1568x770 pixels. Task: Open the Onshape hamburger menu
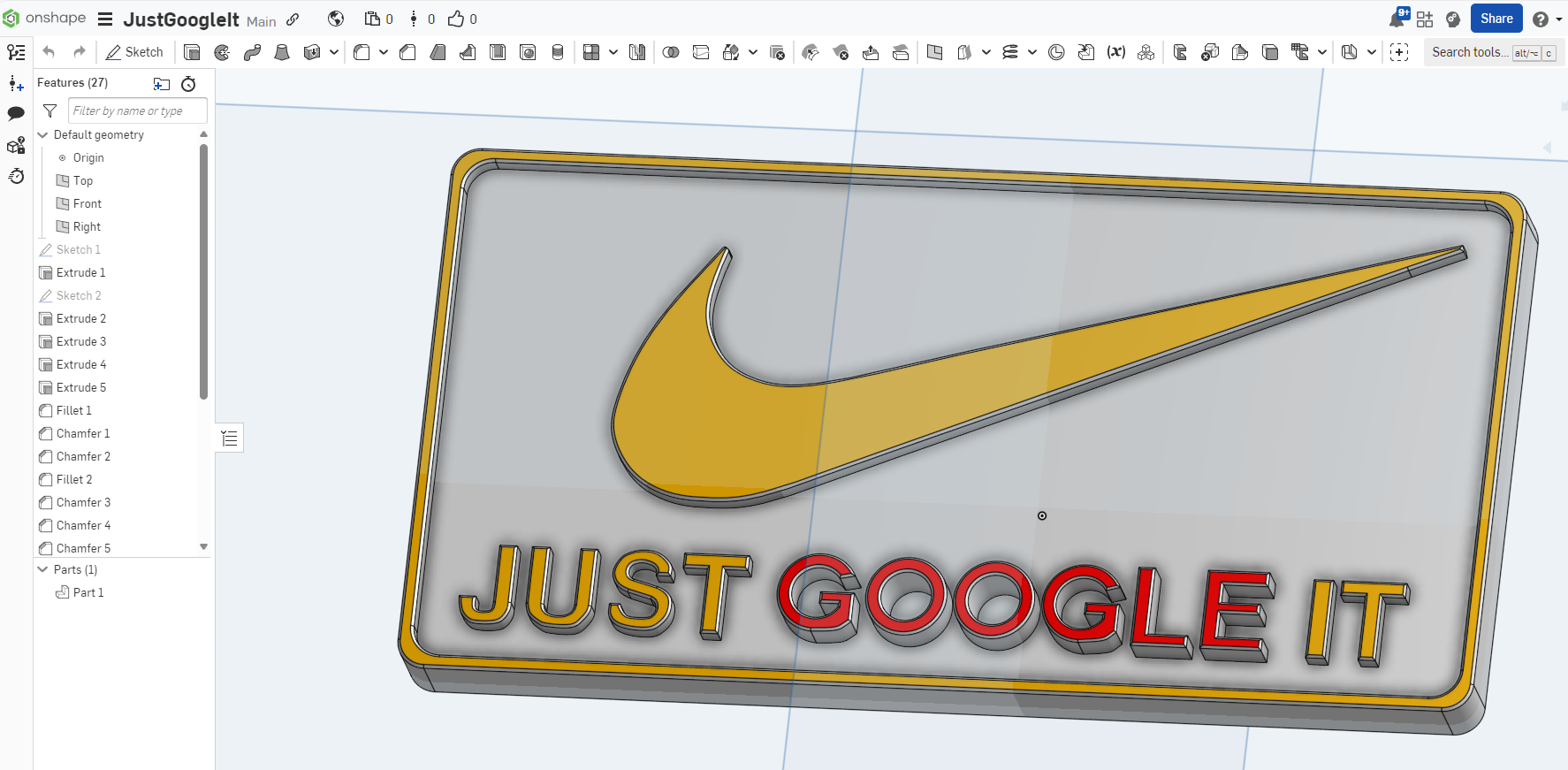(x=105, y=19)
